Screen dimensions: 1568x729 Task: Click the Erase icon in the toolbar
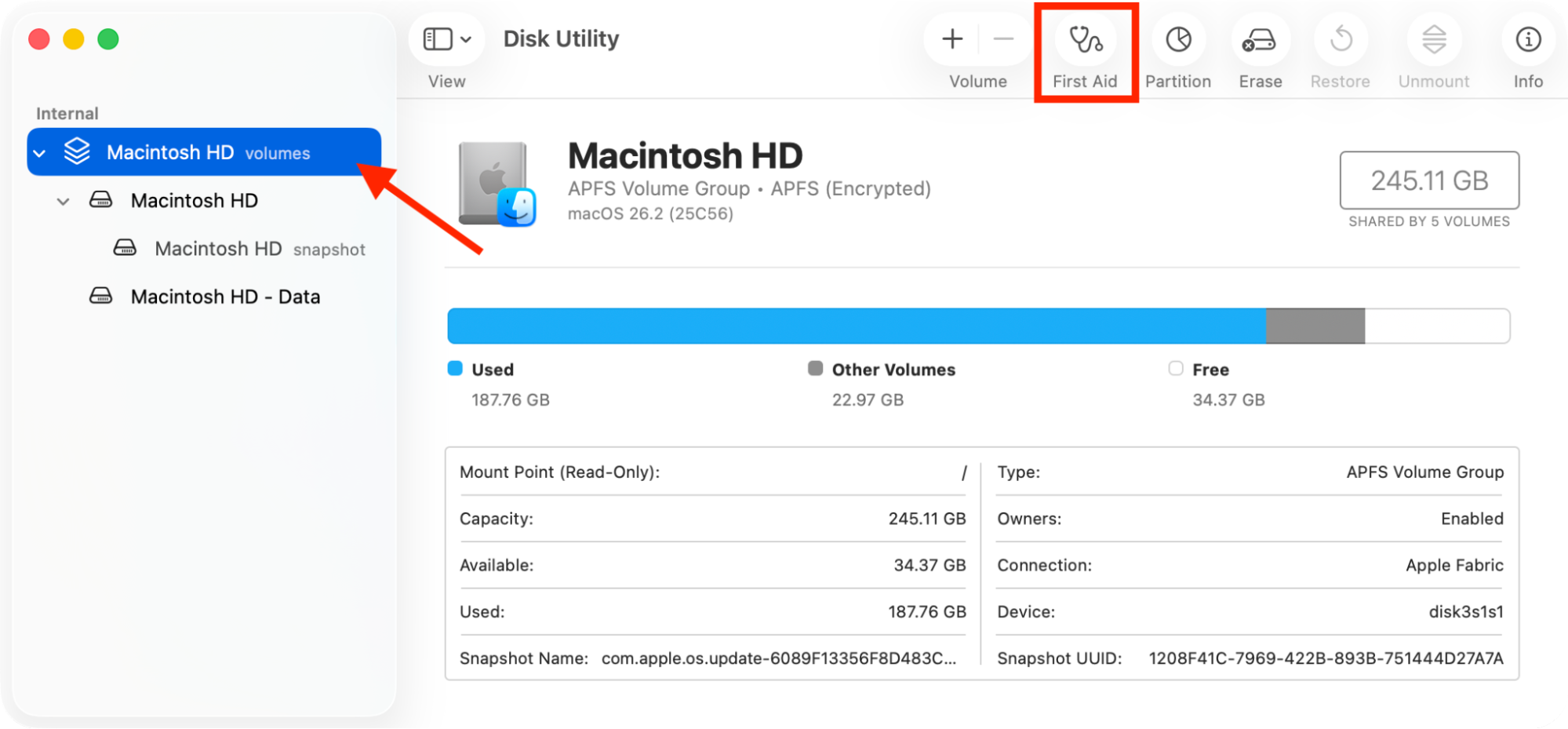[1259, 39]
